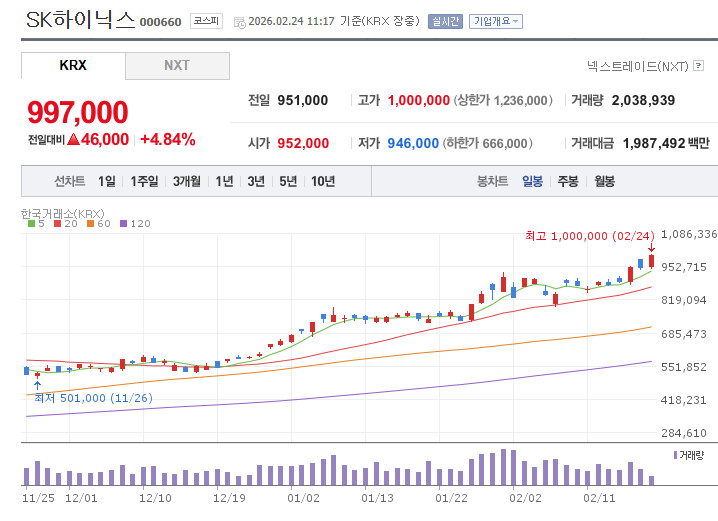The image size is (718, 521).
Task: Show the 10년 line chart
Action: click(x=323, y=181)
